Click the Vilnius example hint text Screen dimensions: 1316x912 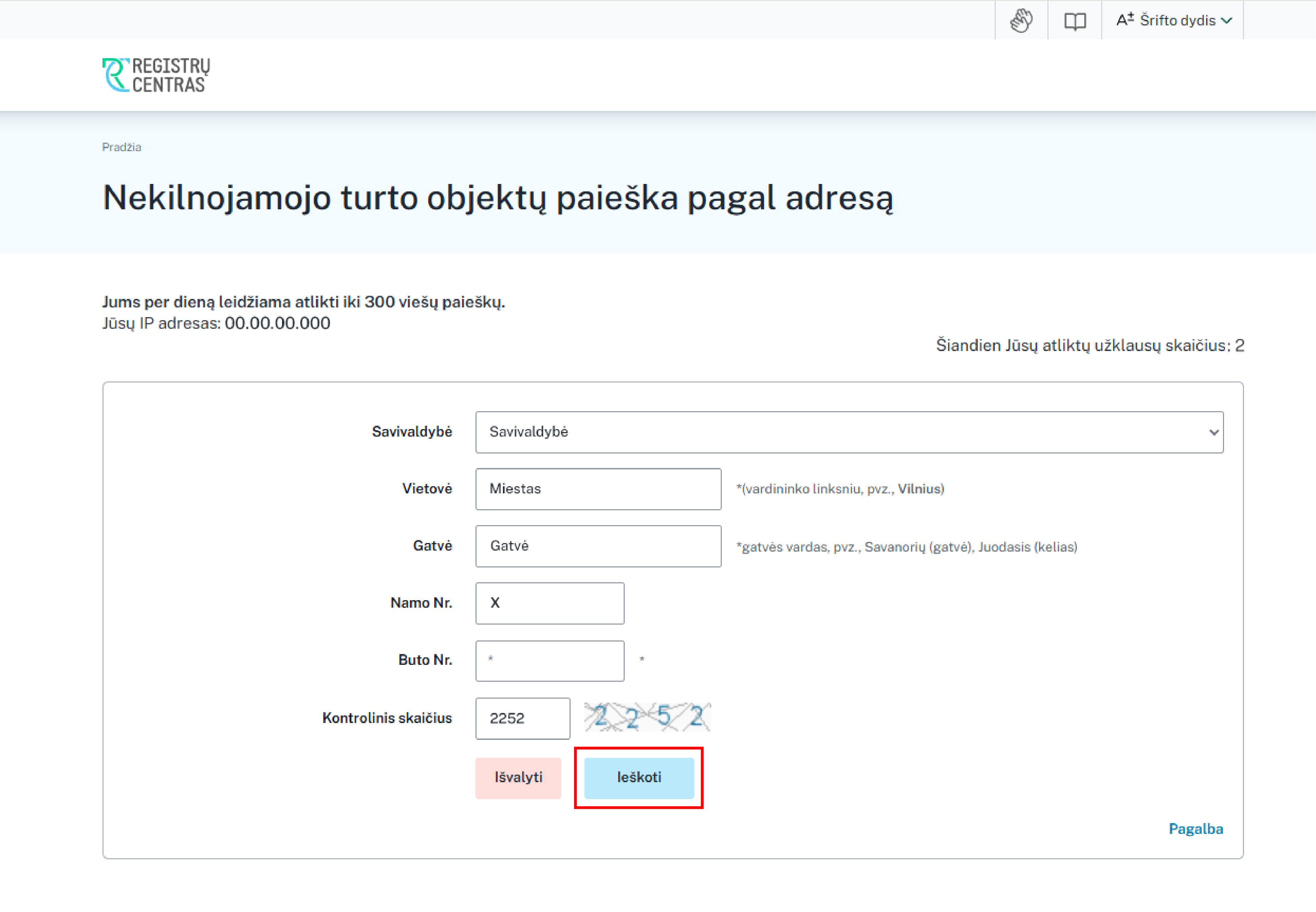click(919, 489)
